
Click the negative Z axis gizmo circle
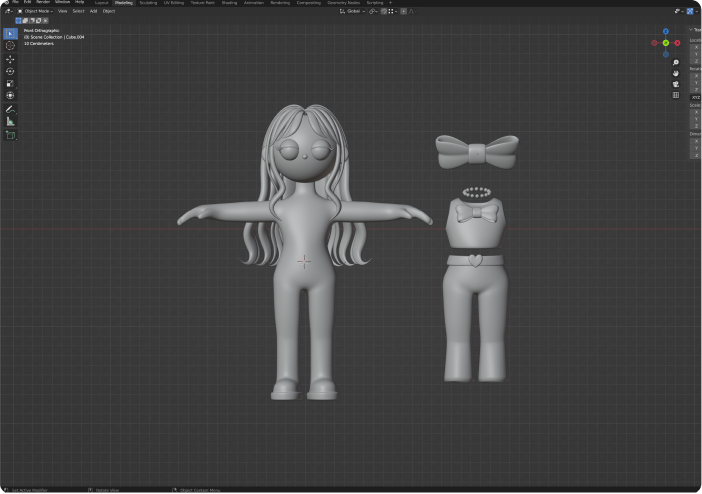pyautogui.click(x=666, y=54)
